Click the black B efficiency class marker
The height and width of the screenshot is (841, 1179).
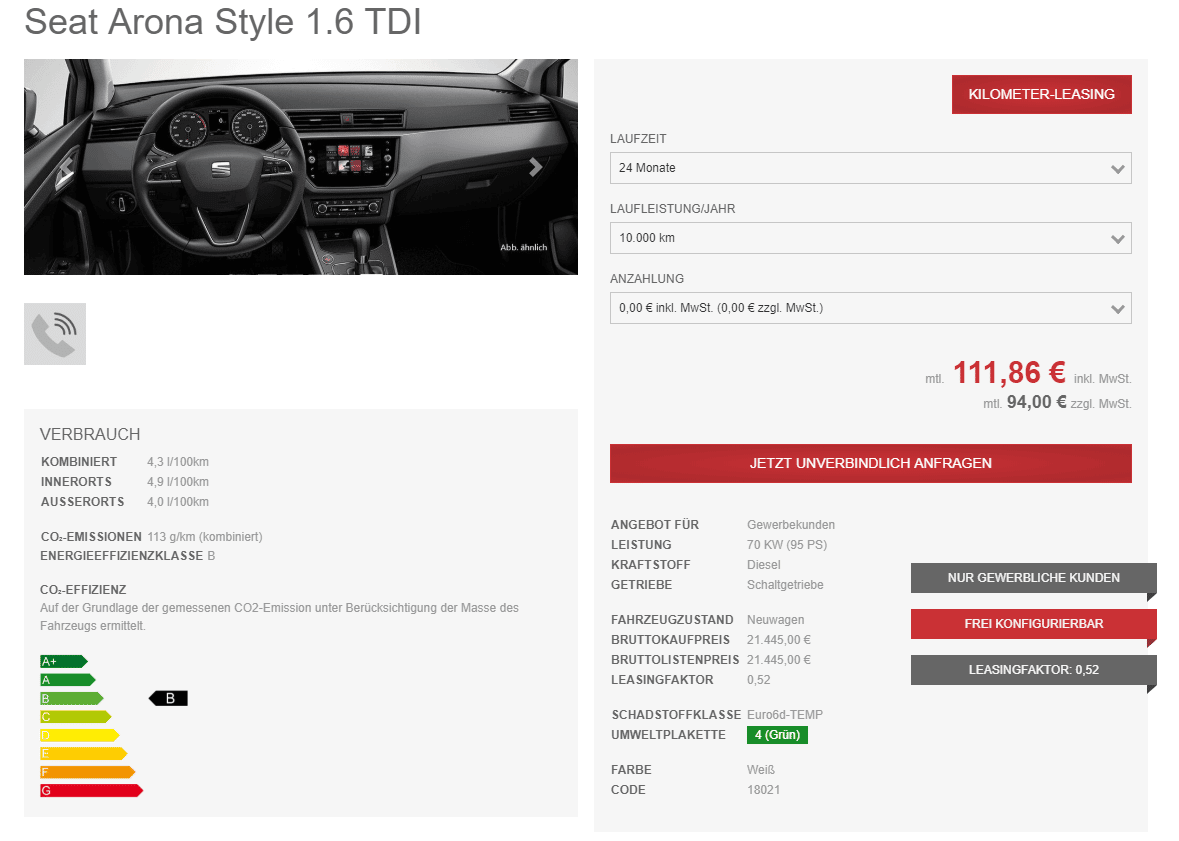168,699
